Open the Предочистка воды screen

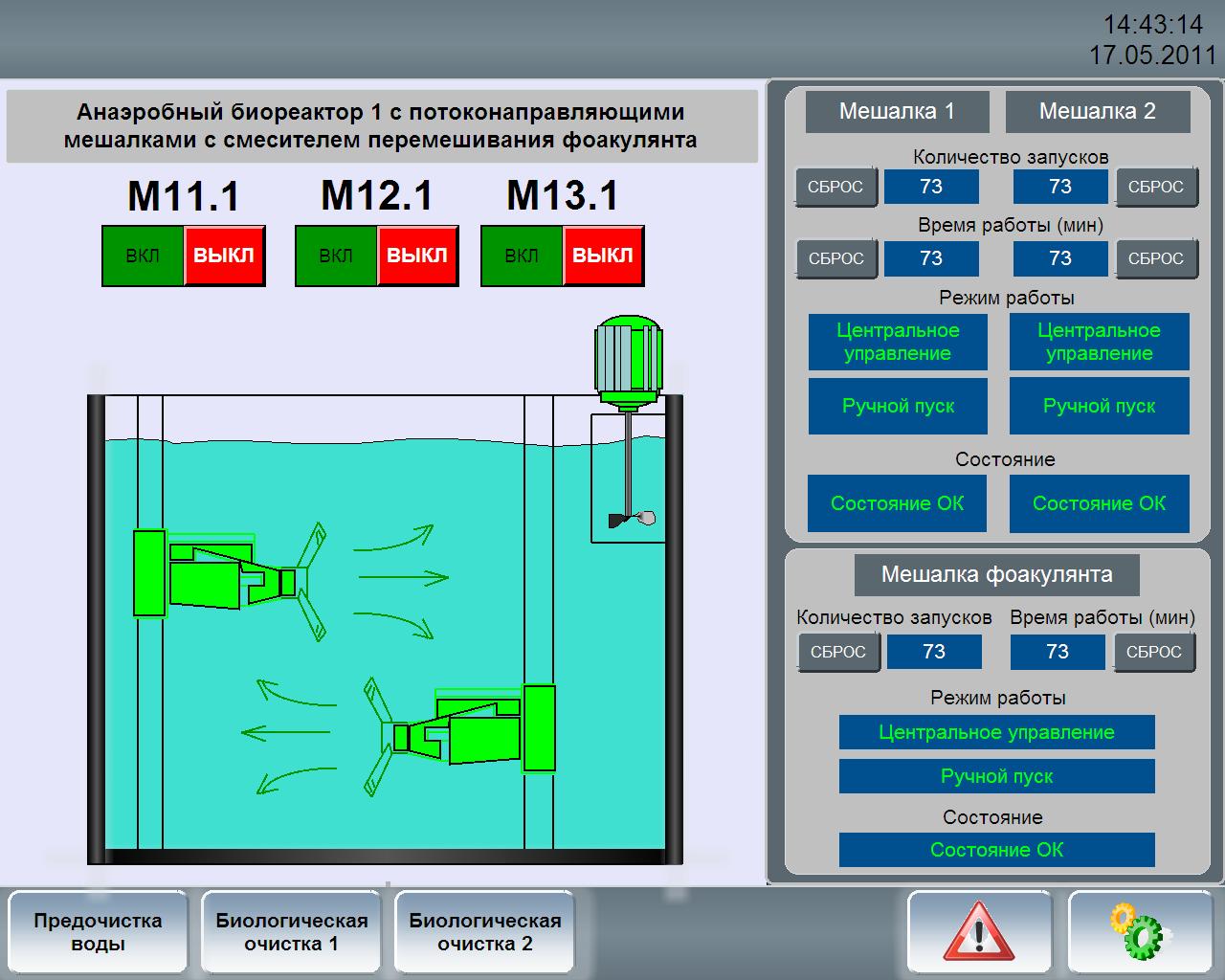pyautogui.click(x=98, y=932)
